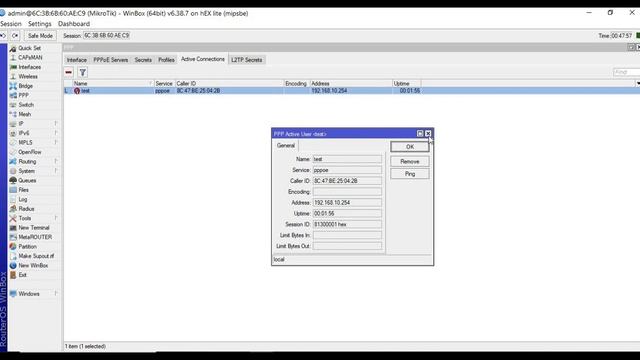Open Files menu
This screenshot has height=360, width=640.
point(23,190)
